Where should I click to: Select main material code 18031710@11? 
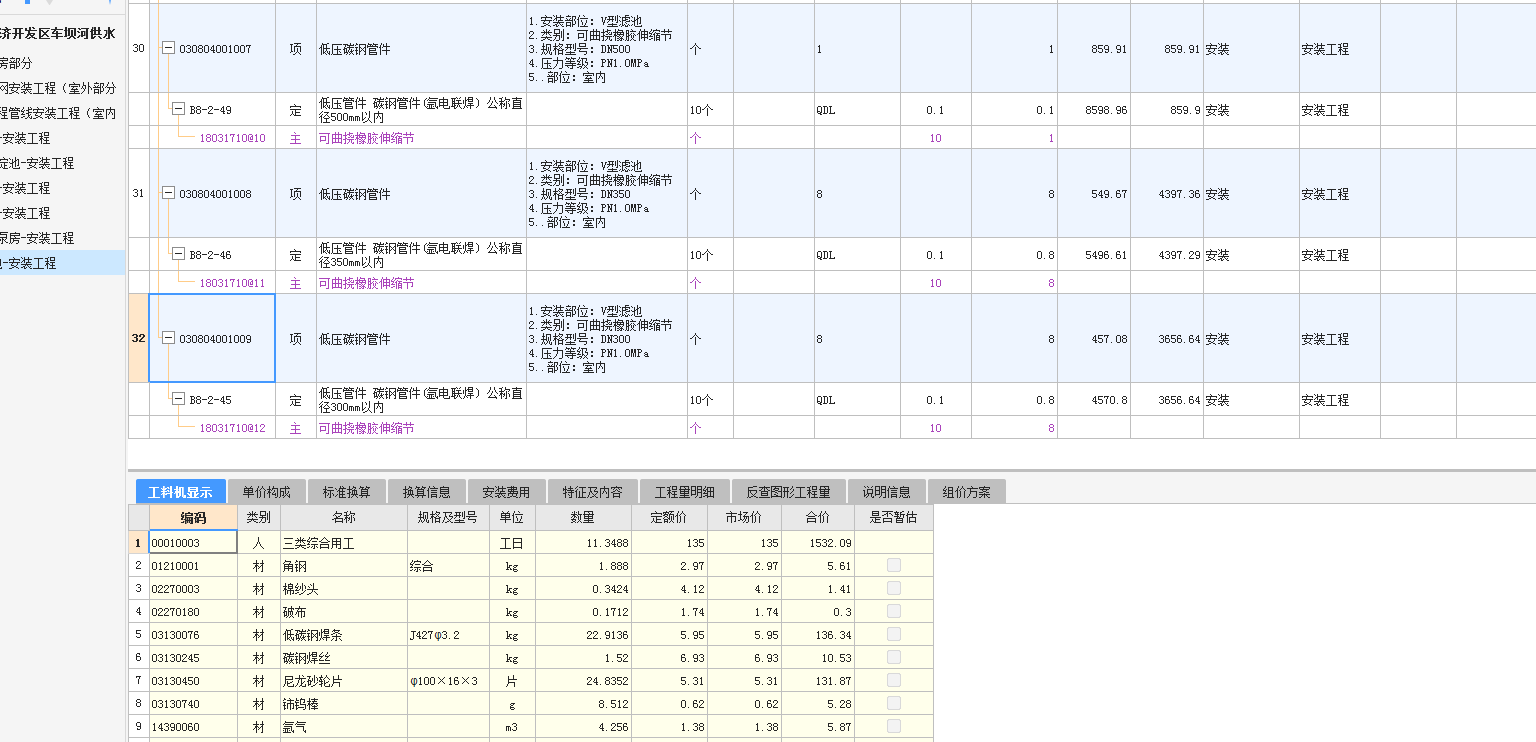coord(233,283)
